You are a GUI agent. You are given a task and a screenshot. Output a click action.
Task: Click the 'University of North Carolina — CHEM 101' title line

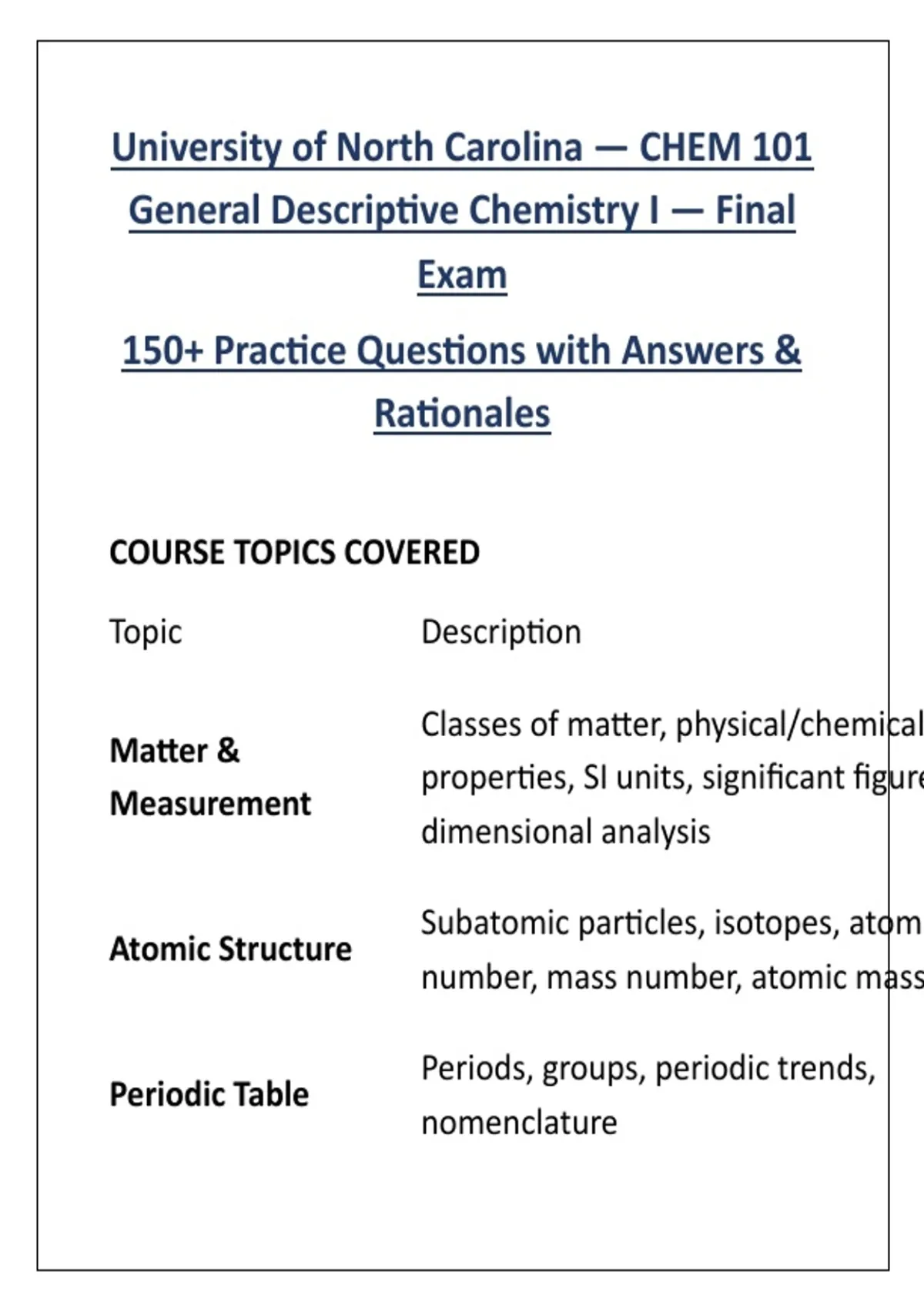pos(462,148)
